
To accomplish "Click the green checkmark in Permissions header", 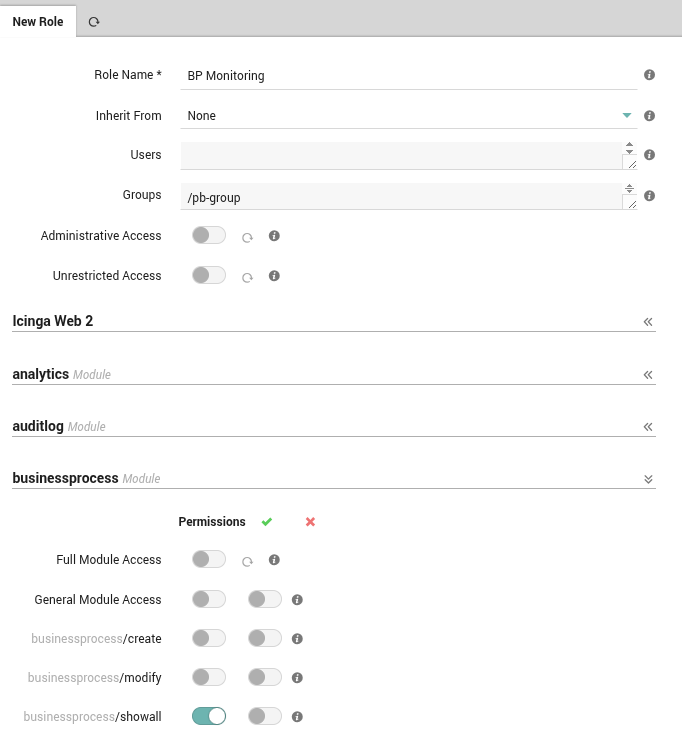I will pyautogui.click(x=267, y=522).
